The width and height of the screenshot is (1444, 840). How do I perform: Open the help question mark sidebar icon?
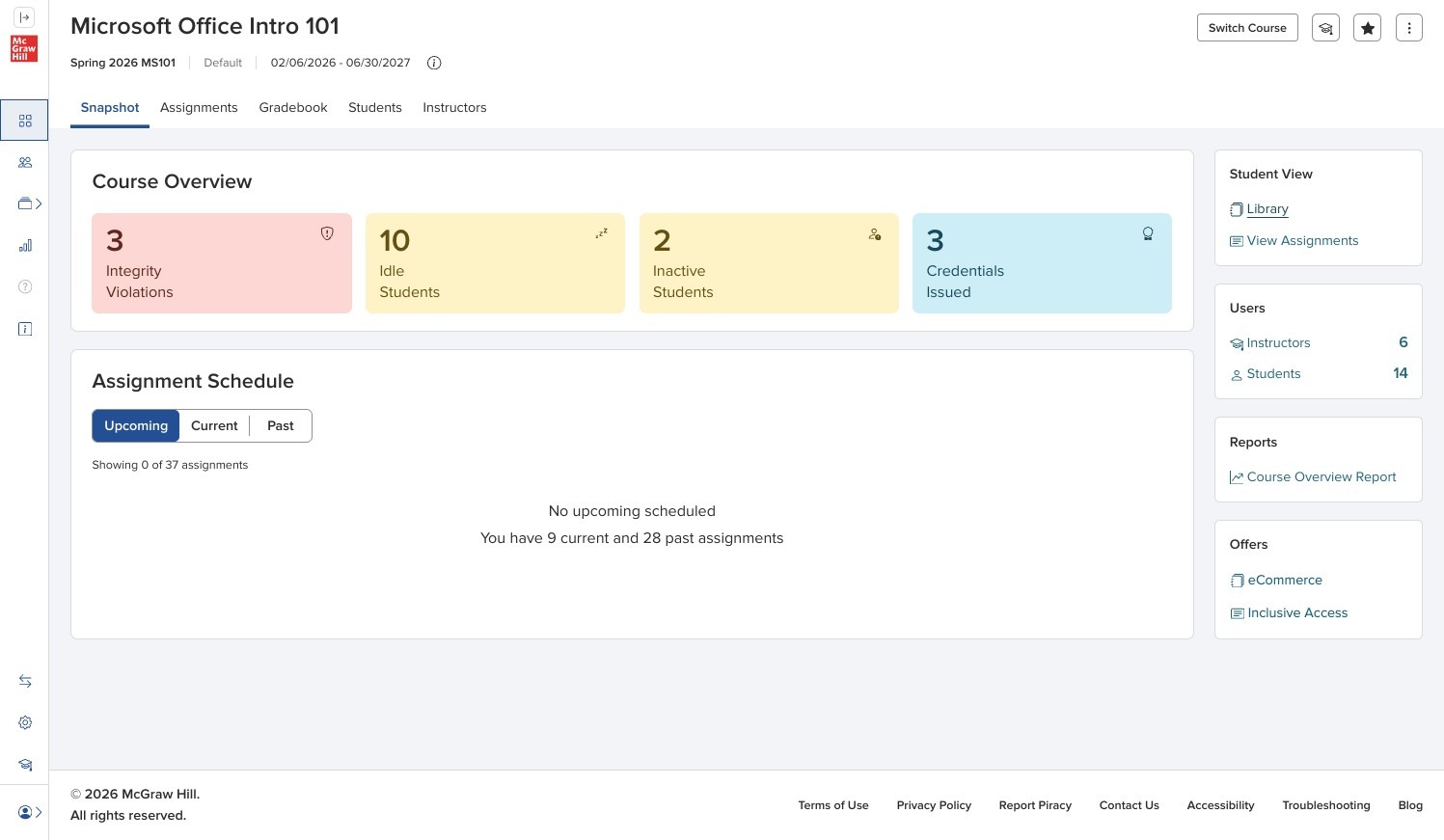25,286
